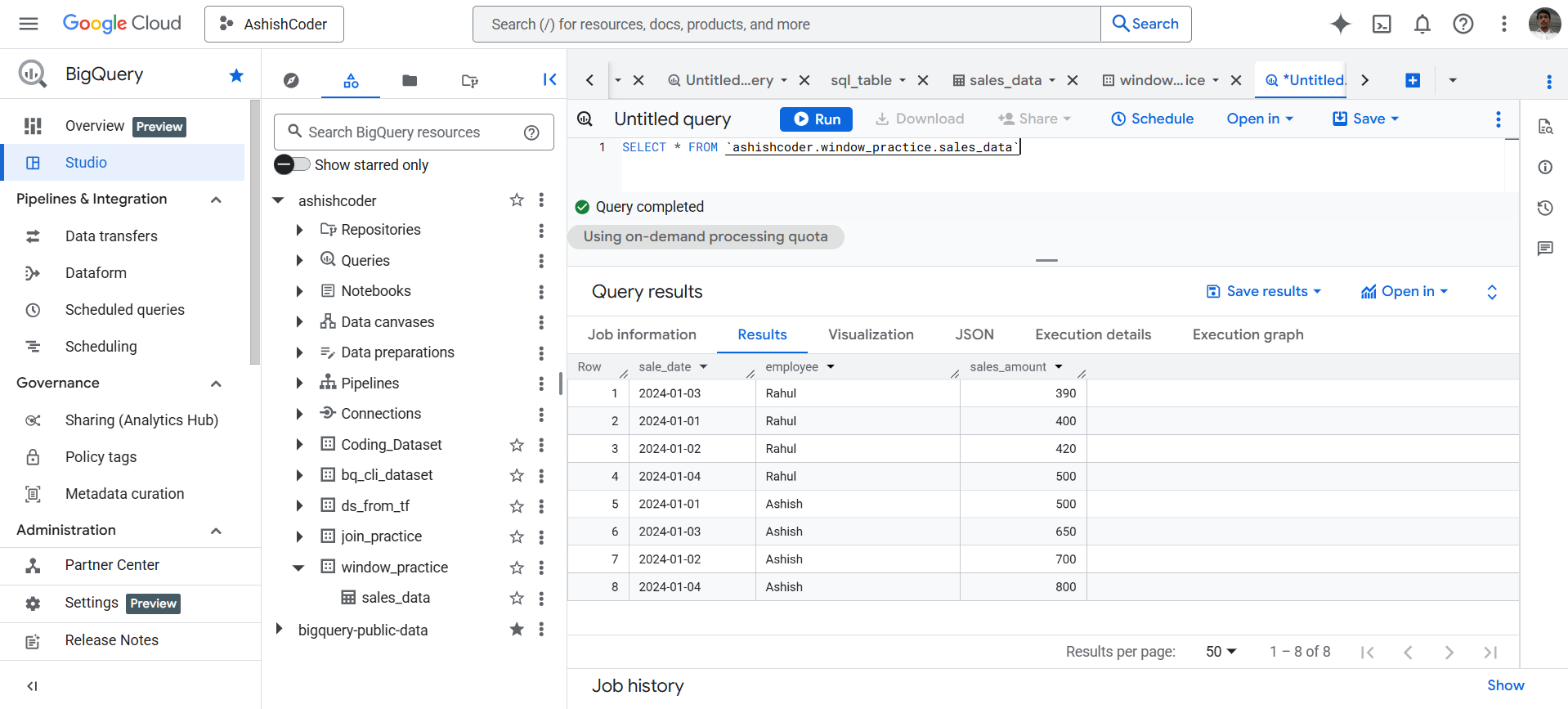Open query editor more options kebab

click(x=1498, y=119)
